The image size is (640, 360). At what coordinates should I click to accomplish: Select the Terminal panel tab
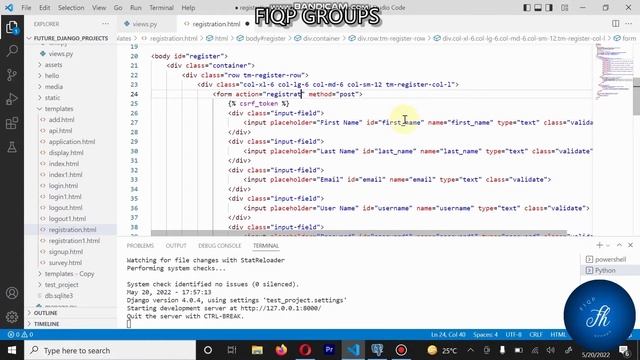(266, 245)
